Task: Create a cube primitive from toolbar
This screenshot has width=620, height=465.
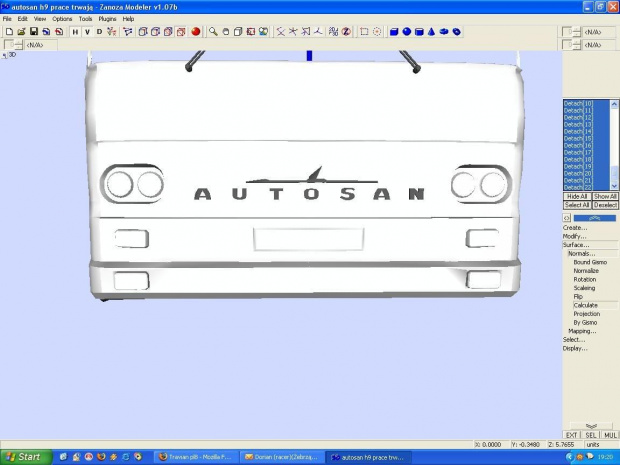Action: click(x=395, y=31)
